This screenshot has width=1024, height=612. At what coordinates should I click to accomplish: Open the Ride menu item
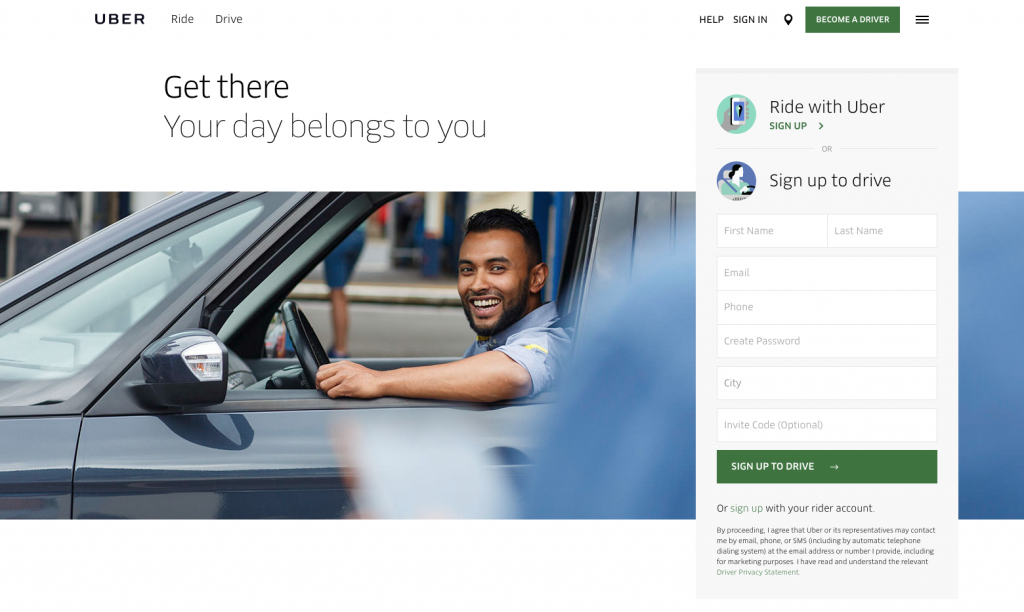(182, 19)
